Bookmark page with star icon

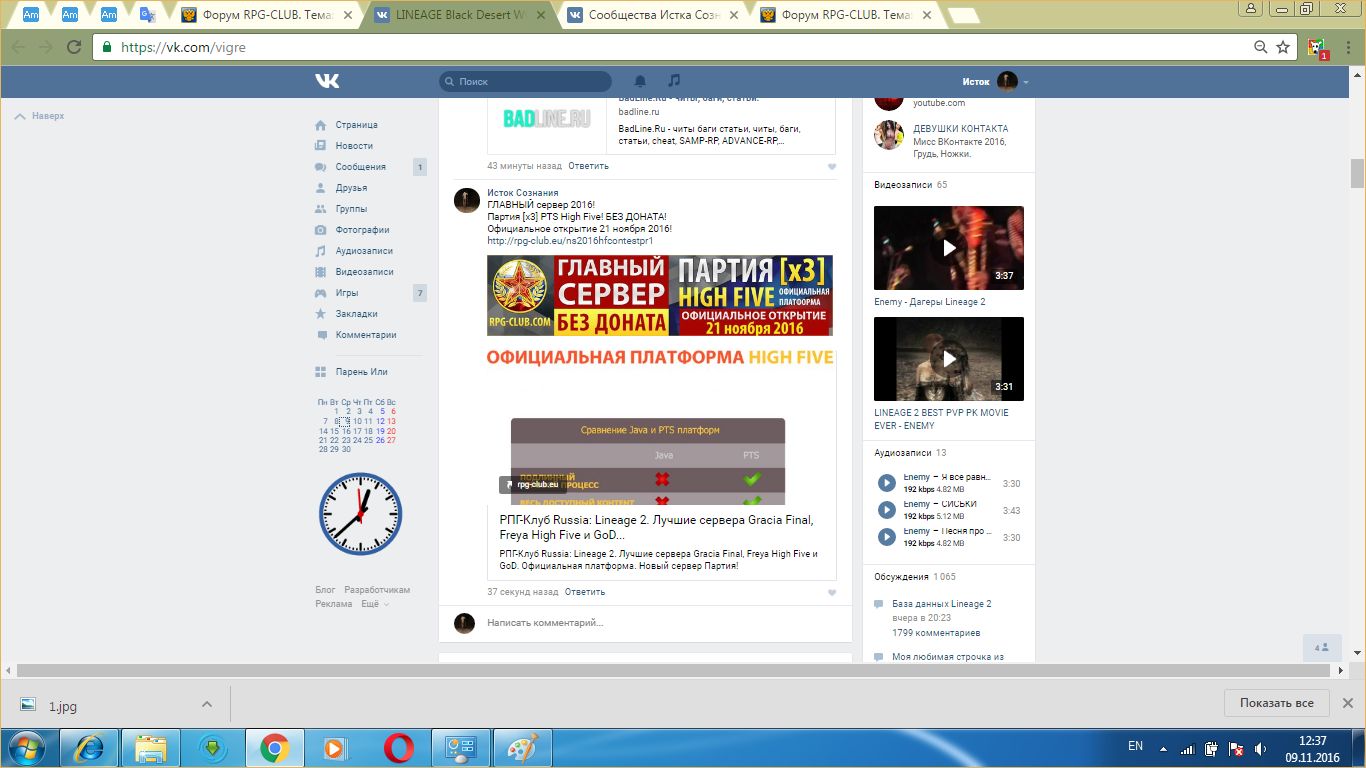coord(1283,47)
